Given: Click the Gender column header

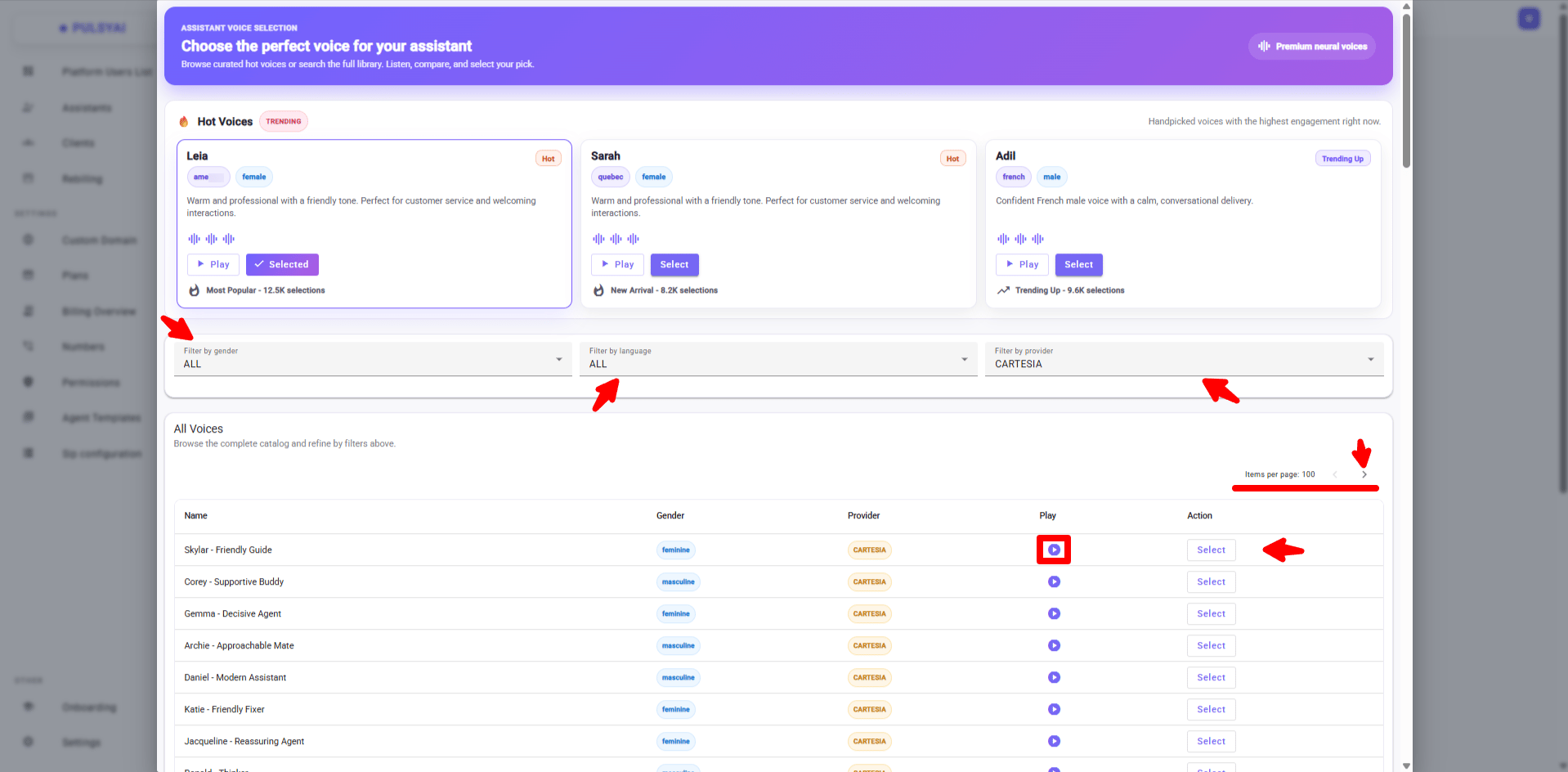Looking at the screenshot, I should 670,516.
